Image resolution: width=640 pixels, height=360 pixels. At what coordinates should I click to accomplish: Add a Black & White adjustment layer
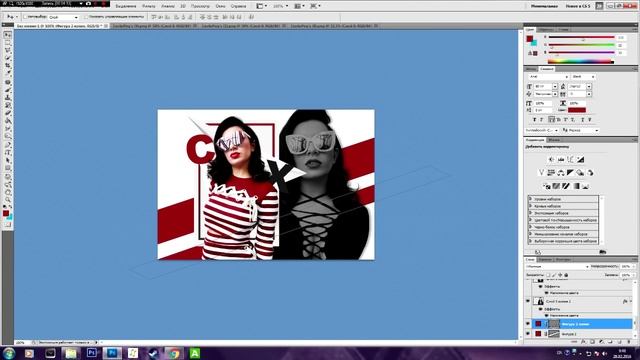pos(571,173)
